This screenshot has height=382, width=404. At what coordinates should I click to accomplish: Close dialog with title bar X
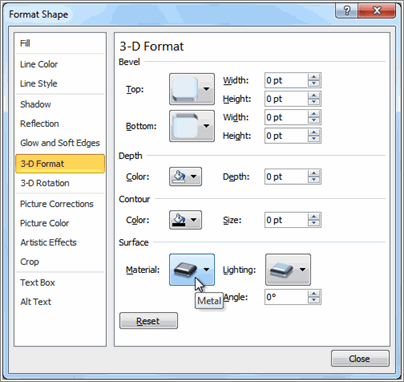(377, 11)
